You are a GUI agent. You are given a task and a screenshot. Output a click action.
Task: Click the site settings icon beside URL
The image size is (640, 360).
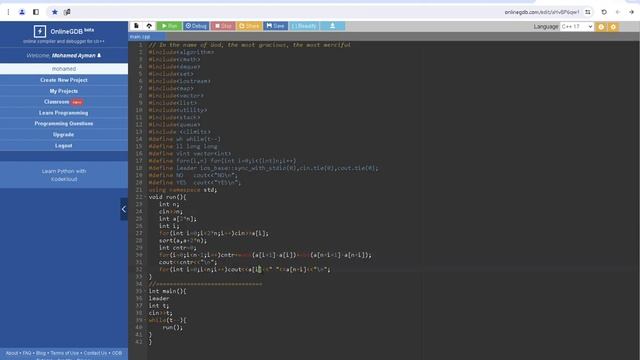[x=588, y=12]
